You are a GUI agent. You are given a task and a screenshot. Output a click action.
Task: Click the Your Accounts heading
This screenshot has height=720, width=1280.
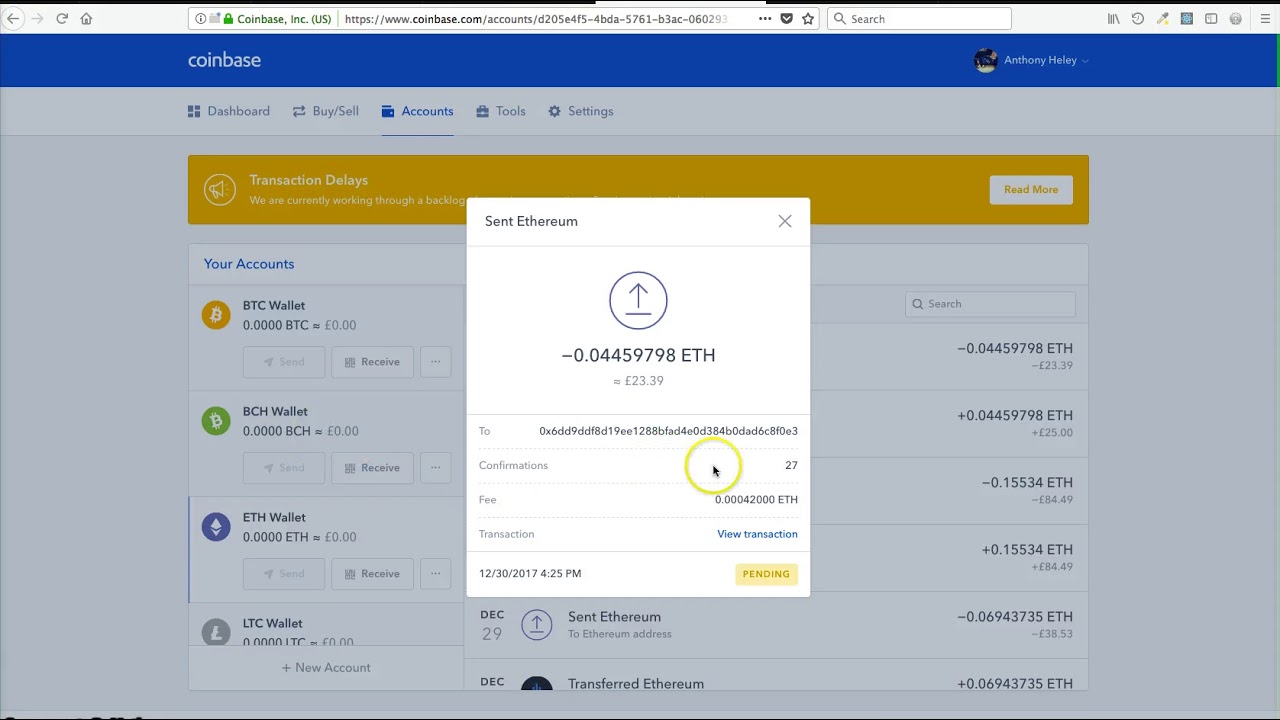(249, 264)
